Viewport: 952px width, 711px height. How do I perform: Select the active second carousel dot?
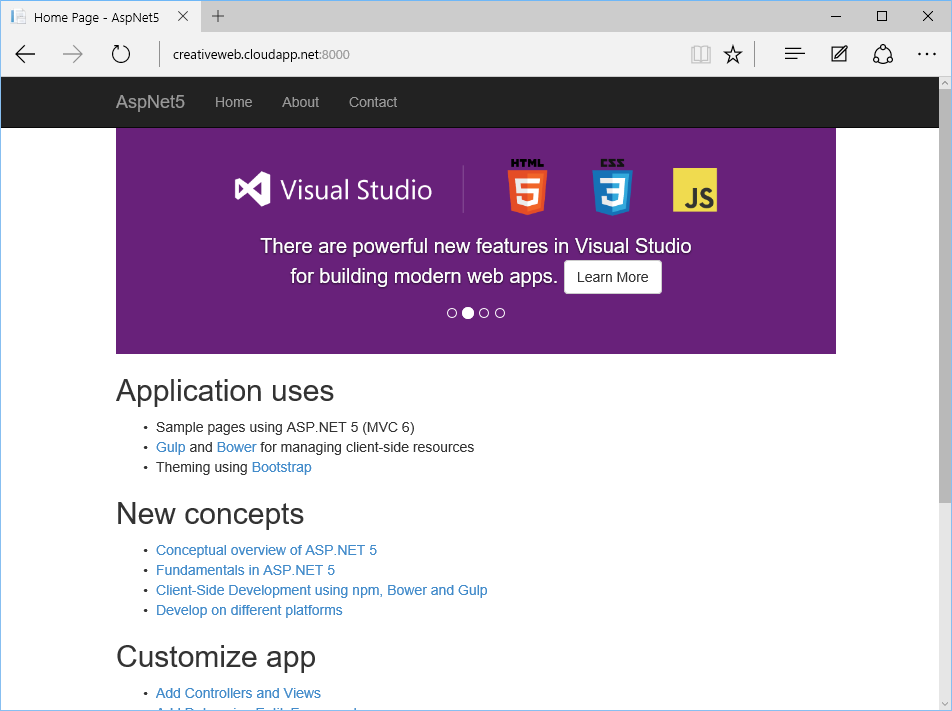[x=468, y=313]
